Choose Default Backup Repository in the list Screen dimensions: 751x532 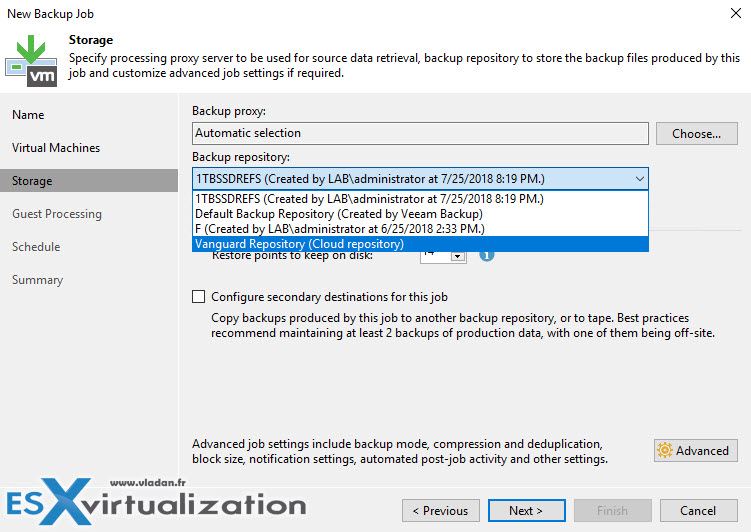coord(420,214)
